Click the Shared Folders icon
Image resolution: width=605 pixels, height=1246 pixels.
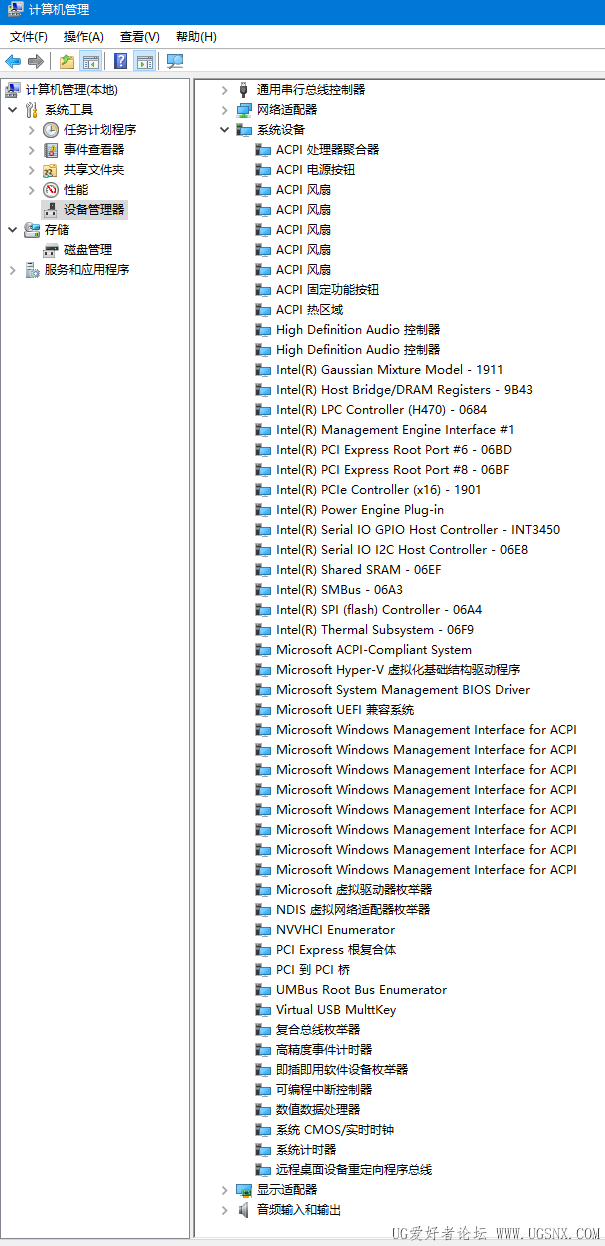point(50,170)
